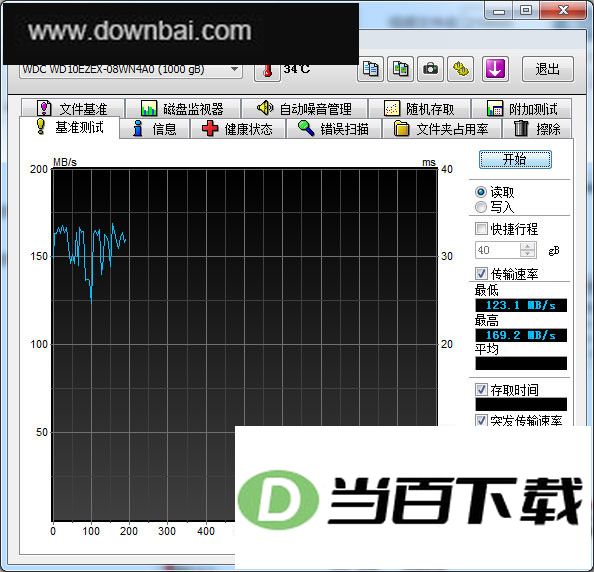Open the 文件夹占用率 tab
This screenshot has height=572, width=594.
[442, 129]
